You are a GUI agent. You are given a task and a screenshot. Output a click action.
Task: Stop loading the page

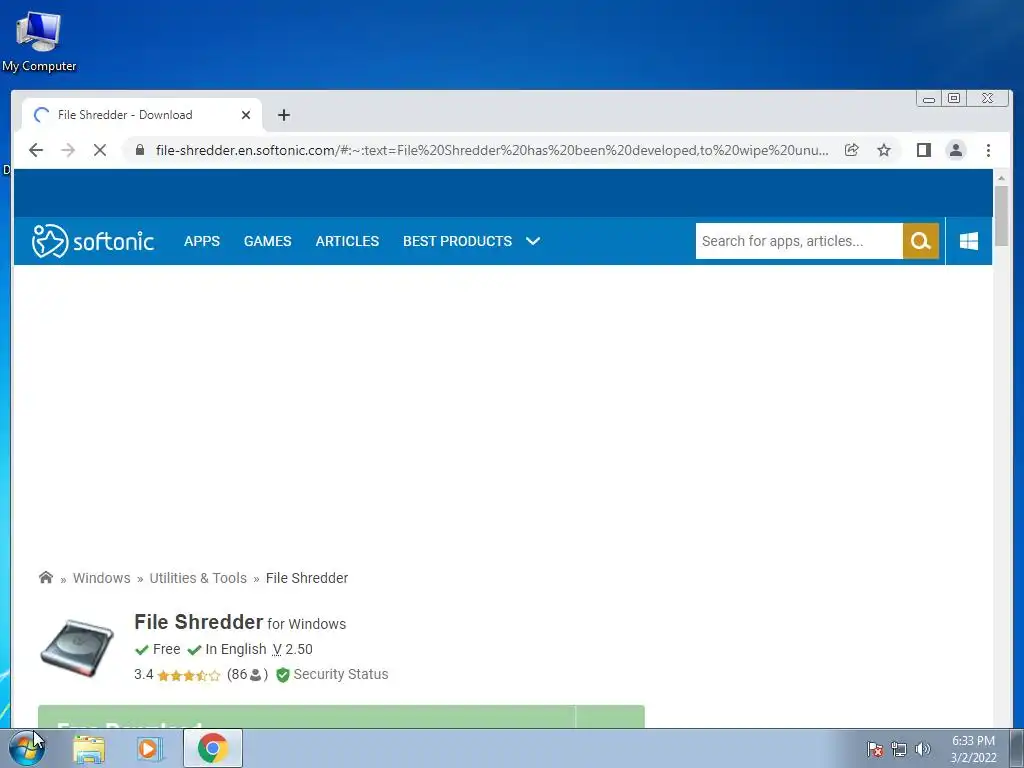(x=99, y=150)
